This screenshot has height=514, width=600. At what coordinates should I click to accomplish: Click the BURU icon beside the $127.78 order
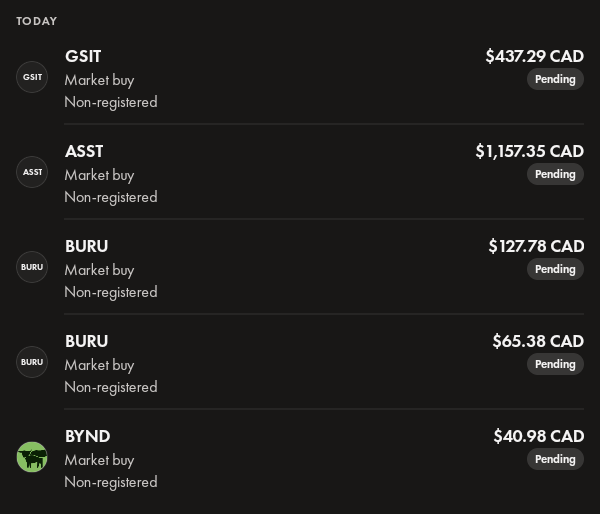(32, 267)
